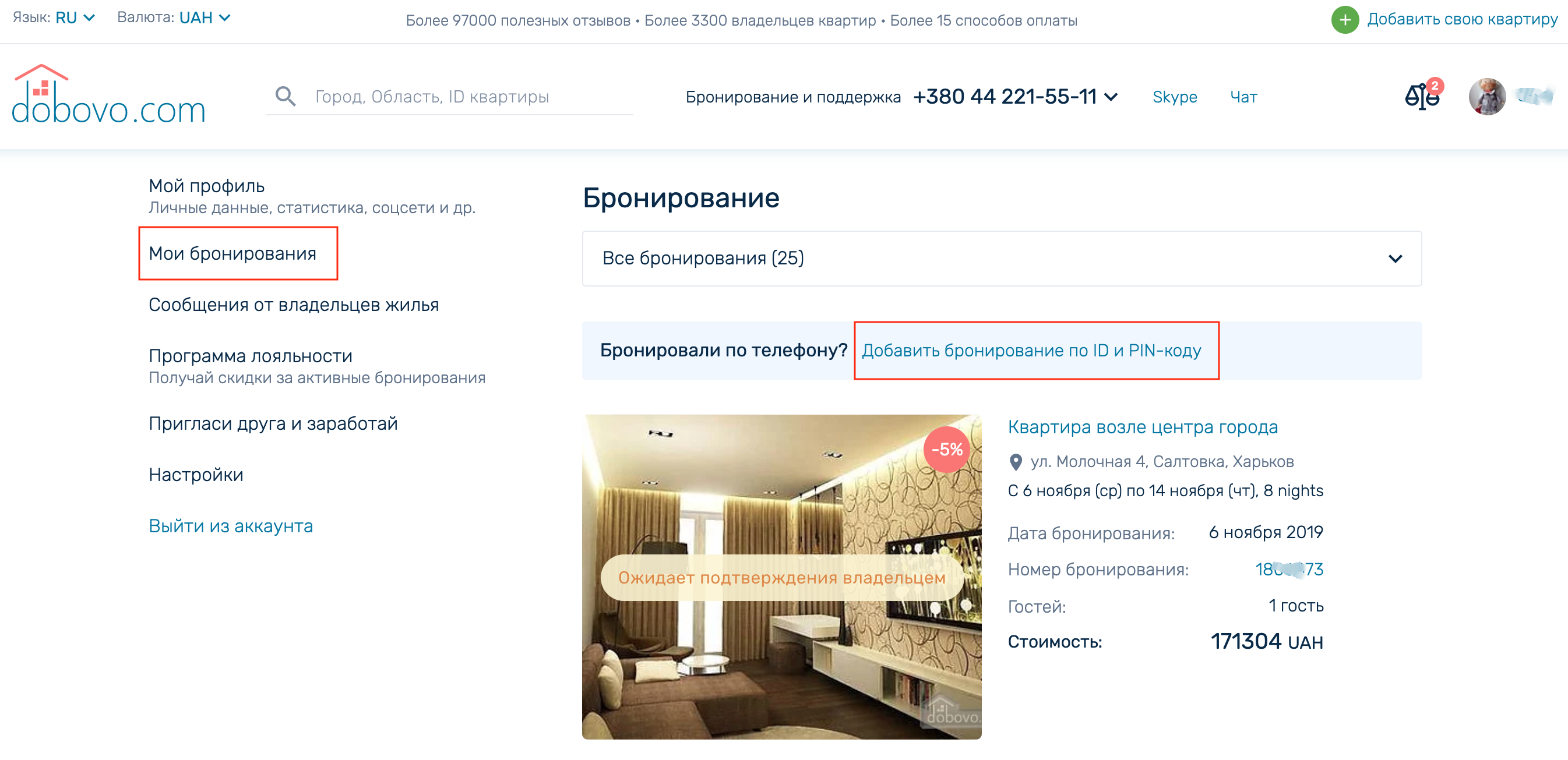Click the blurred username next to avatar
Viewport: 1568px width, 760px height.
[1534, 97]
